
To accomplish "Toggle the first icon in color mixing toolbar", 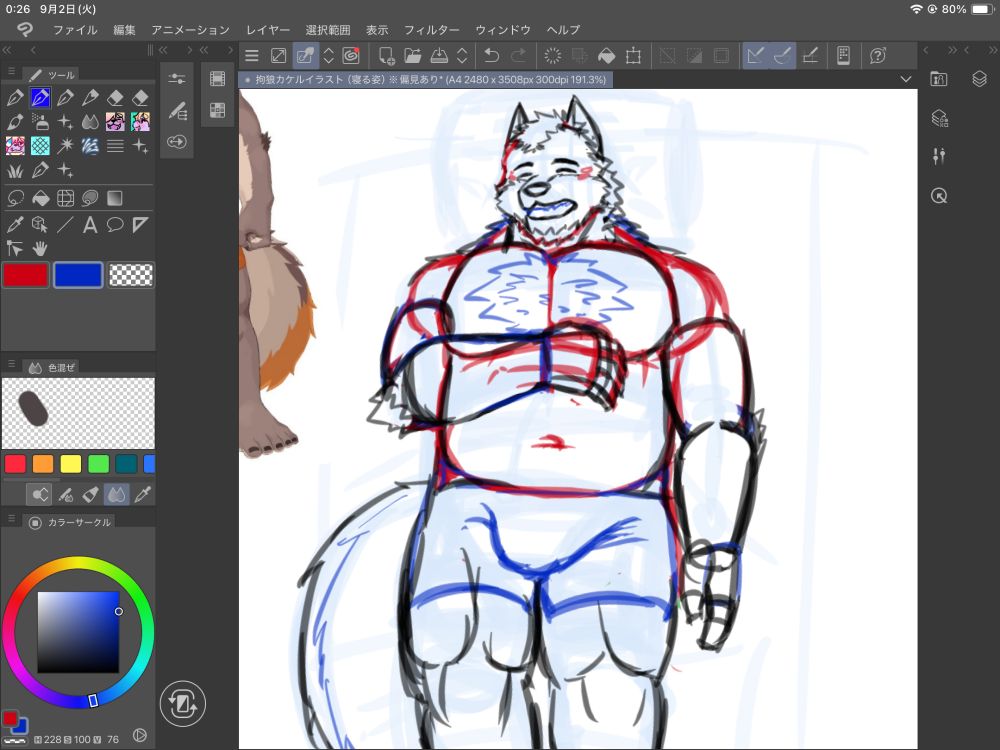I will coord(39,494).
